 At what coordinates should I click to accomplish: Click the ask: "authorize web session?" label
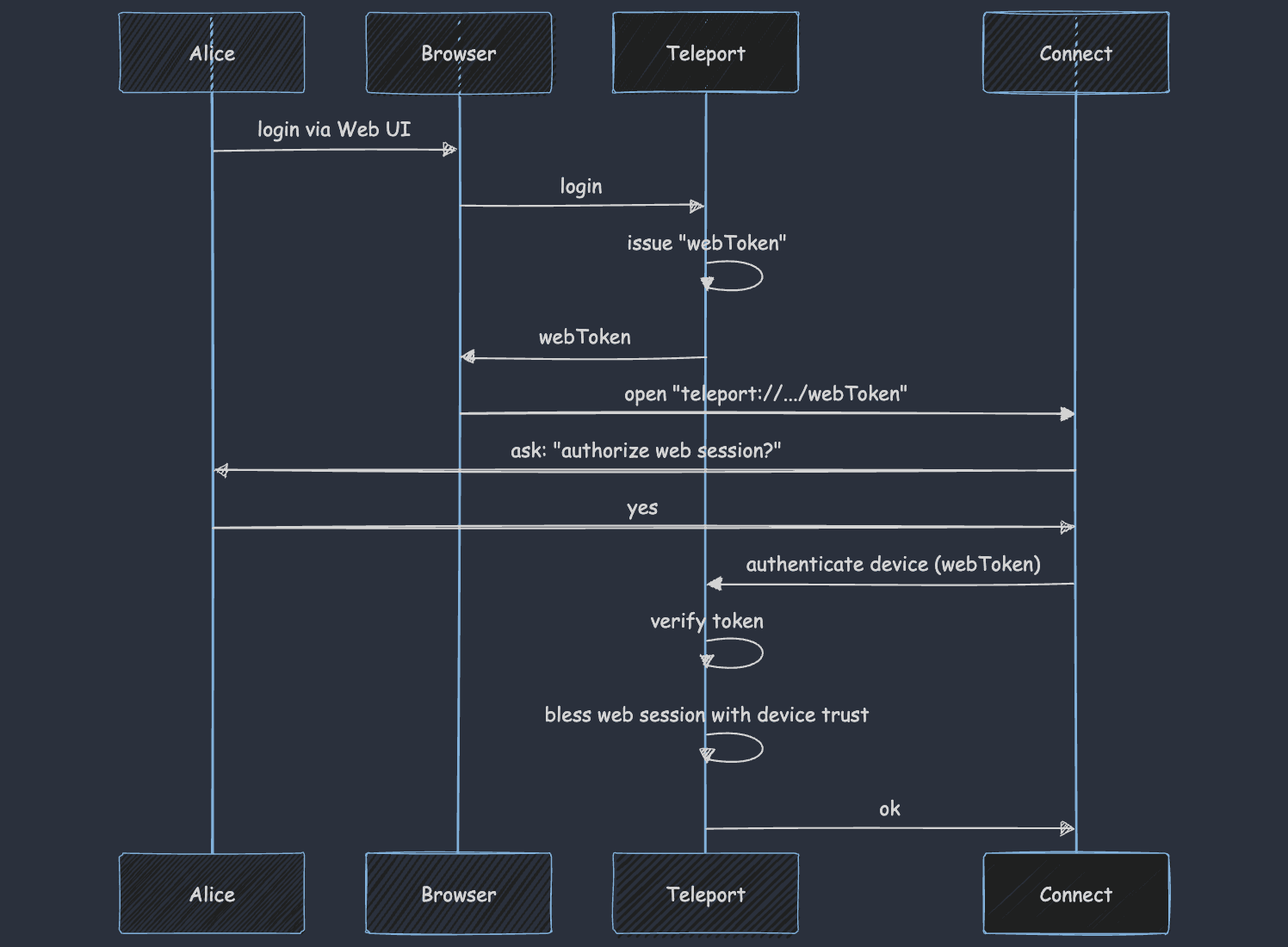(x=646, y=449)
